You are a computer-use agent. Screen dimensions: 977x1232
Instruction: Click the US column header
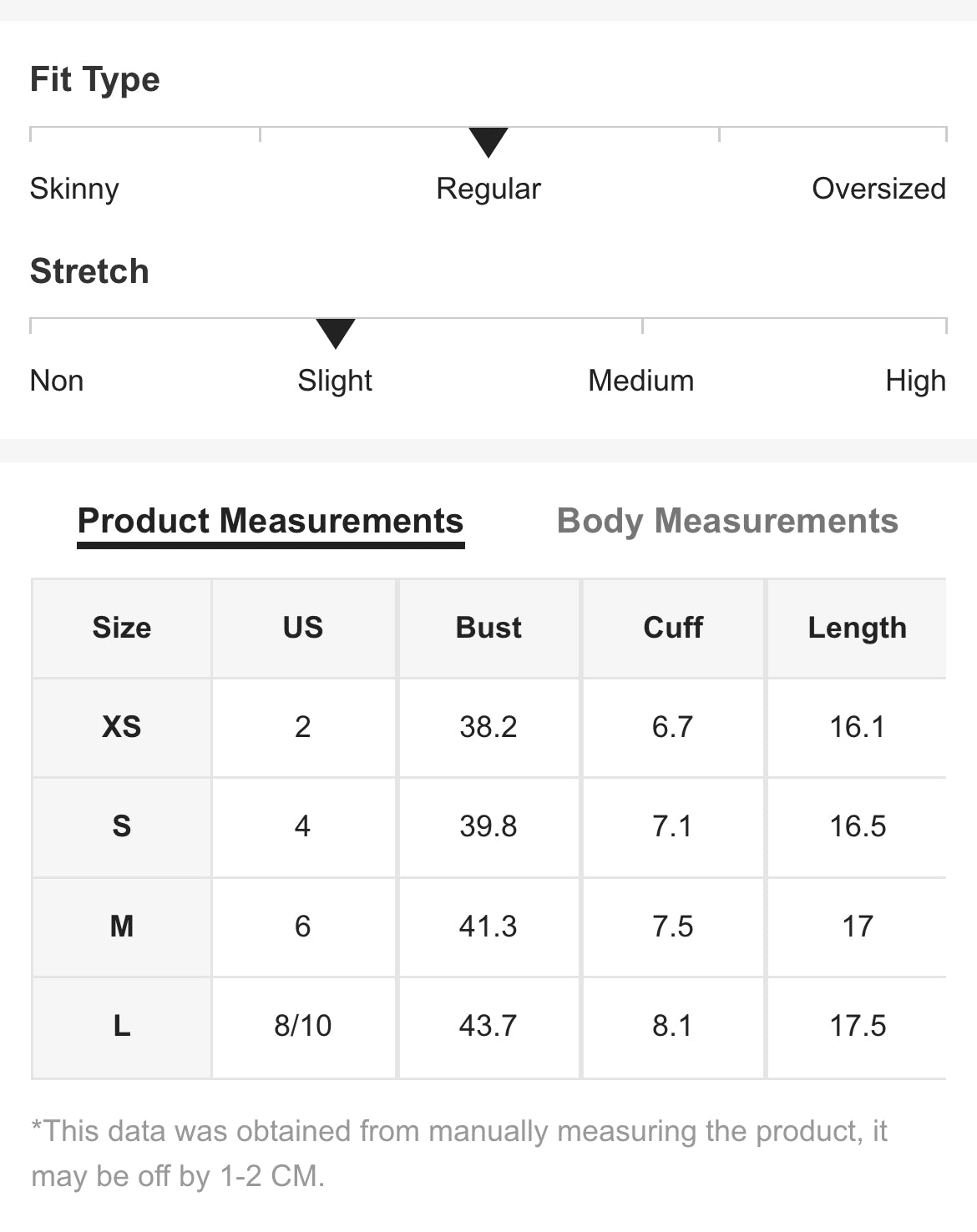[303, 628]
